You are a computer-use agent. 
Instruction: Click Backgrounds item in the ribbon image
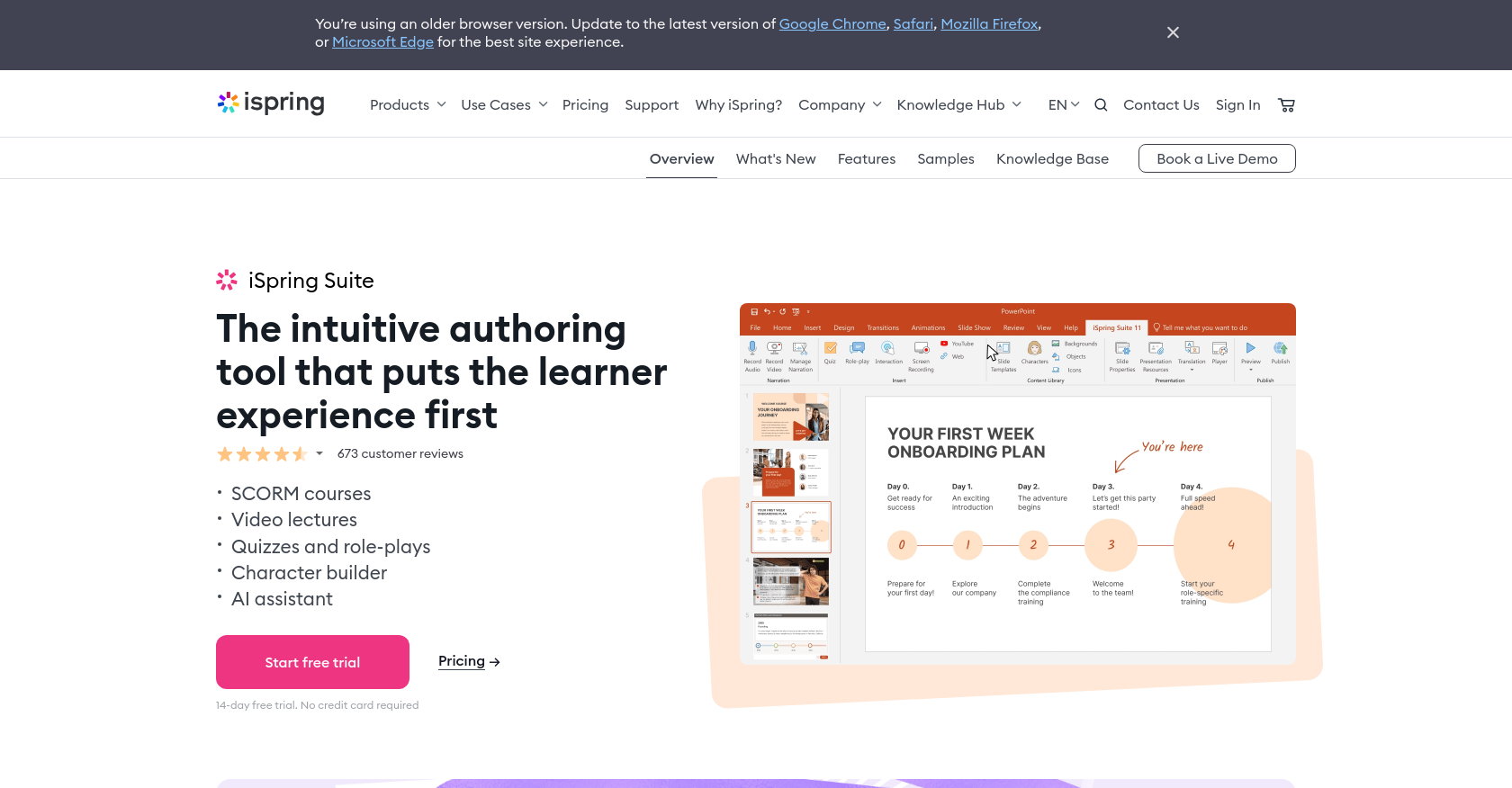point(1075,344)
